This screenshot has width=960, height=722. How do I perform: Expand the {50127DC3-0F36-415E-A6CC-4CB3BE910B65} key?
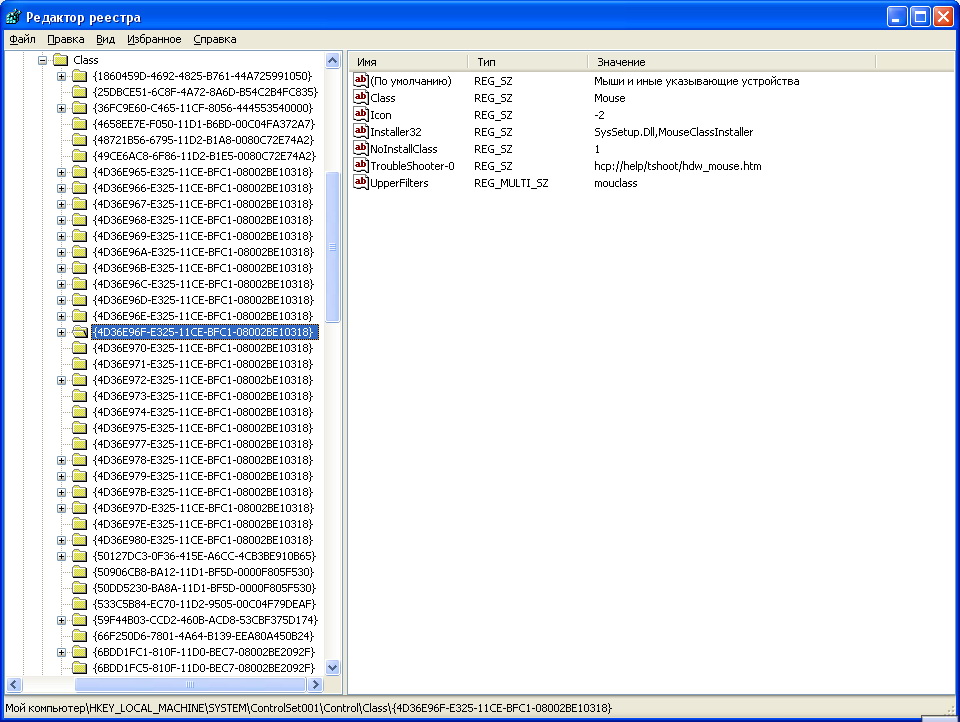[x=62, y=556]
